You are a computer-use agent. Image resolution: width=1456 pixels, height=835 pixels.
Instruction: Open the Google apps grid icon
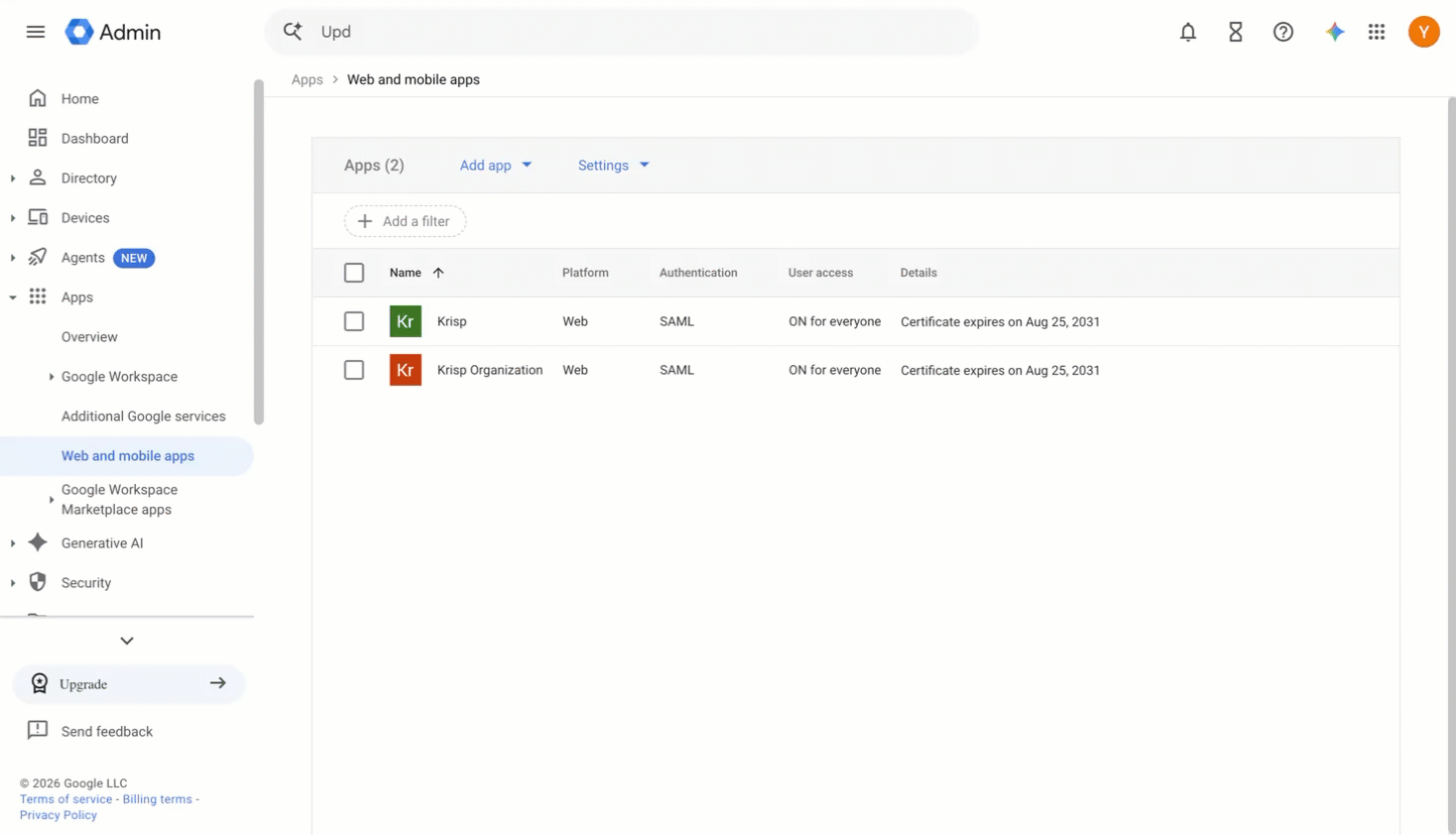coord(1376,32)
